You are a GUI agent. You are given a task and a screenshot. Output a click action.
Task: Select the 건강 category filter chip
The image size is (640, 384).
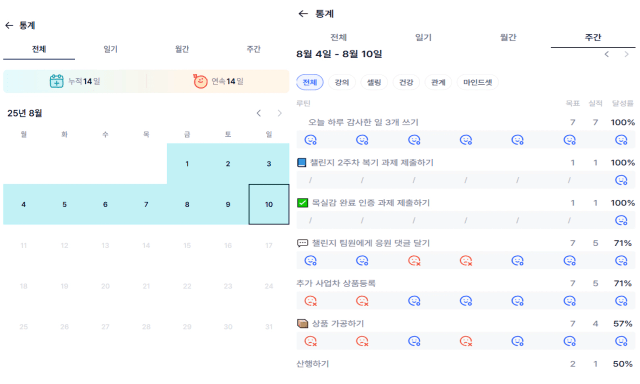pos(406,82)
